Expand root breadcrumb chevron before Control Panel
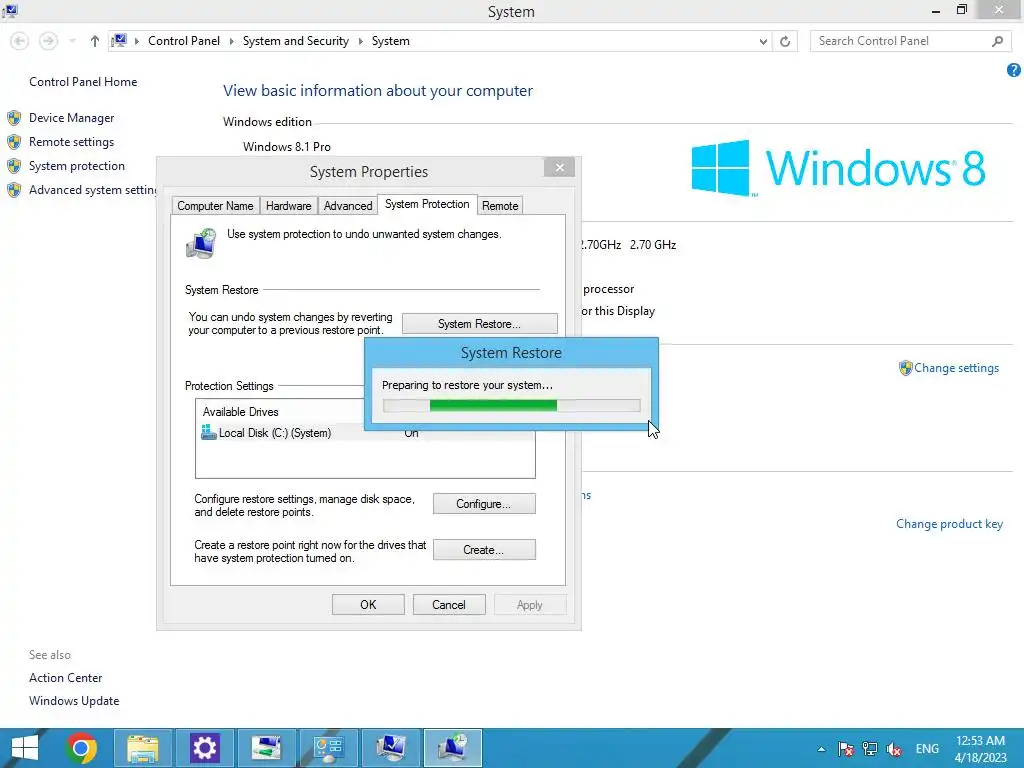 pos(136,41)
